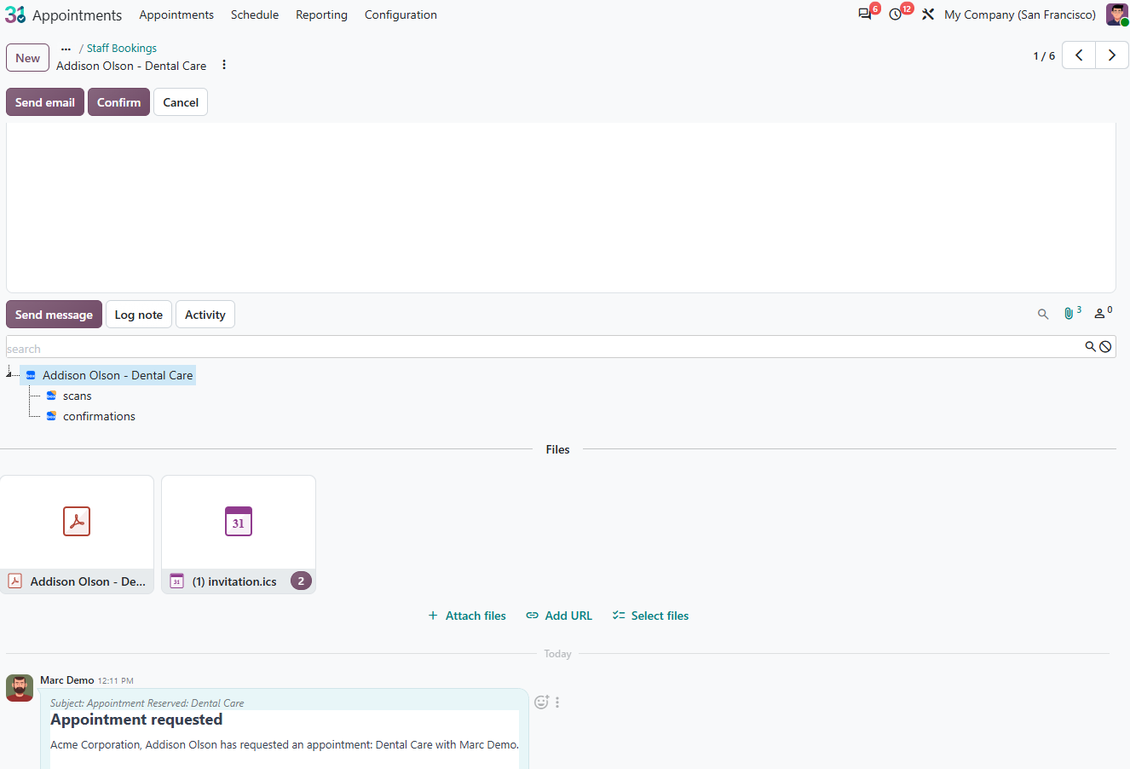Open the activities clock icon
This screenshot has width=1130, height=769.
(x=895, y=14)
